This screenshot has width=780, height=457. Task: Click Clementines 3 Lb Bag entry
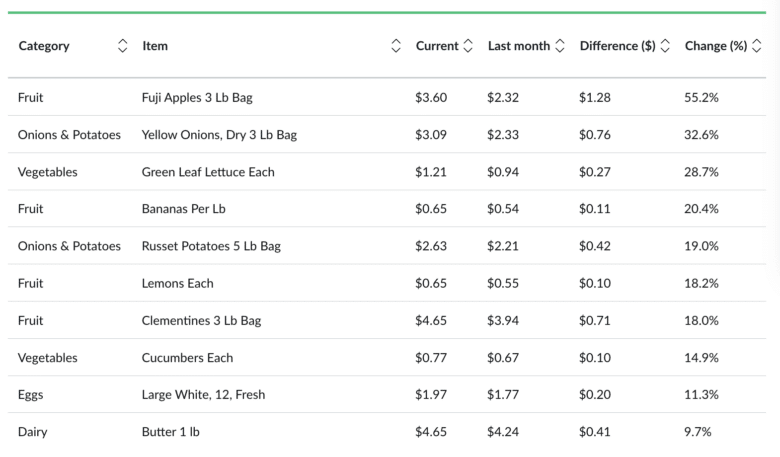click(x=201, y=320)
